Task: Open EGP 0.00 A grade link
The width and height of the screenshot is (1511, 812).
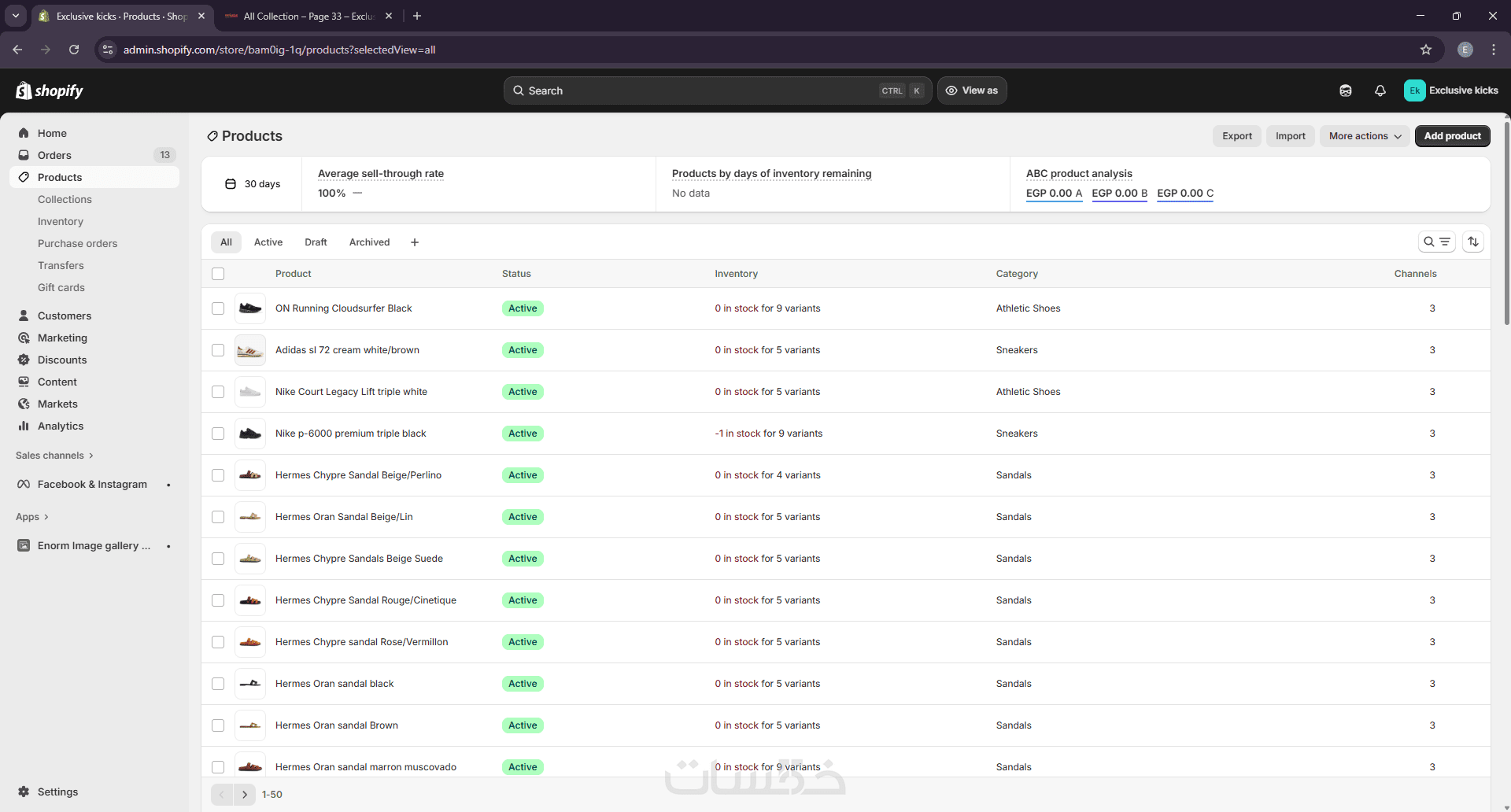Action: click(1054, 194)
